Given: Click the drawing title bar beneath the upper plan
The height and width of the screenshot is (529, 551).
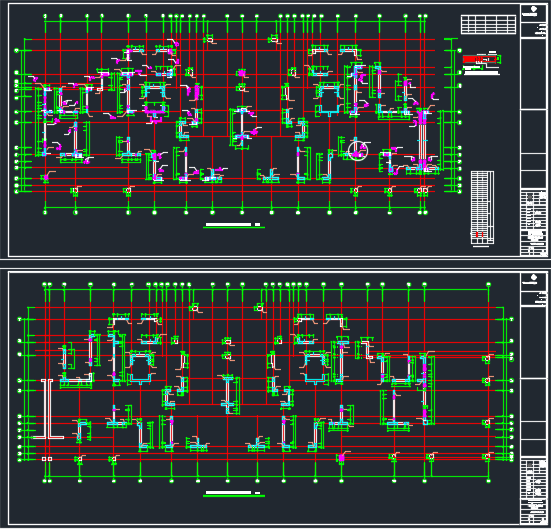Looking at the screenshot, I should [234, 225].
